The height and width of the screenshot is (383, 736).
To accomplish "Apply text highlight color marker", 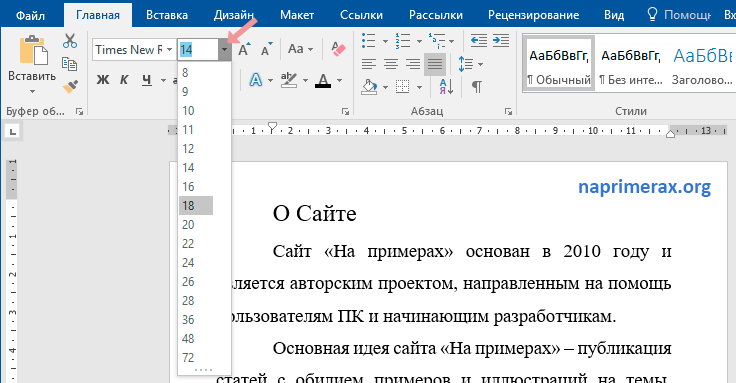I will [x=289, y=80].
